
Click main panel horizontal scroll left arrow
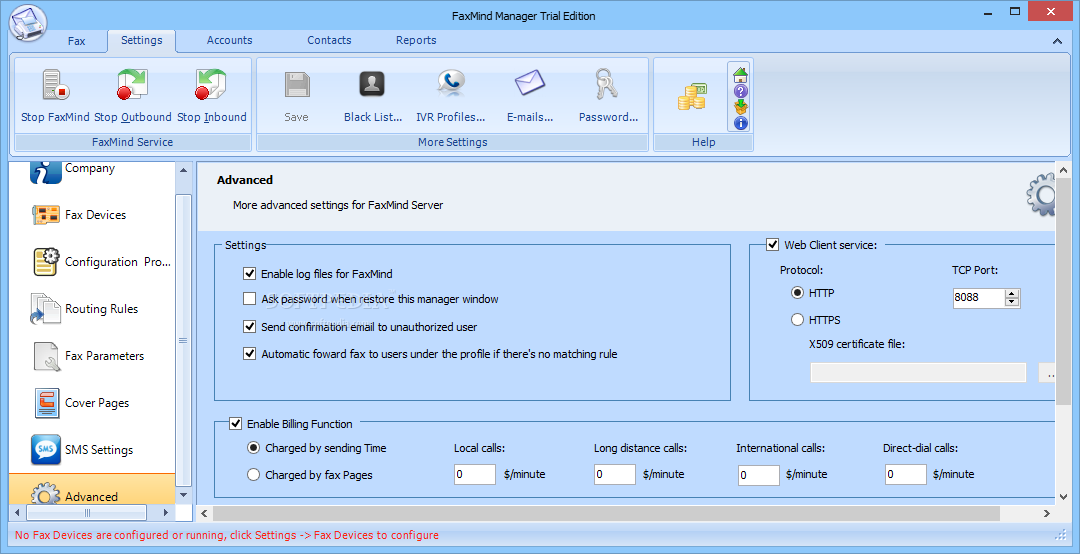coord(204,513)
